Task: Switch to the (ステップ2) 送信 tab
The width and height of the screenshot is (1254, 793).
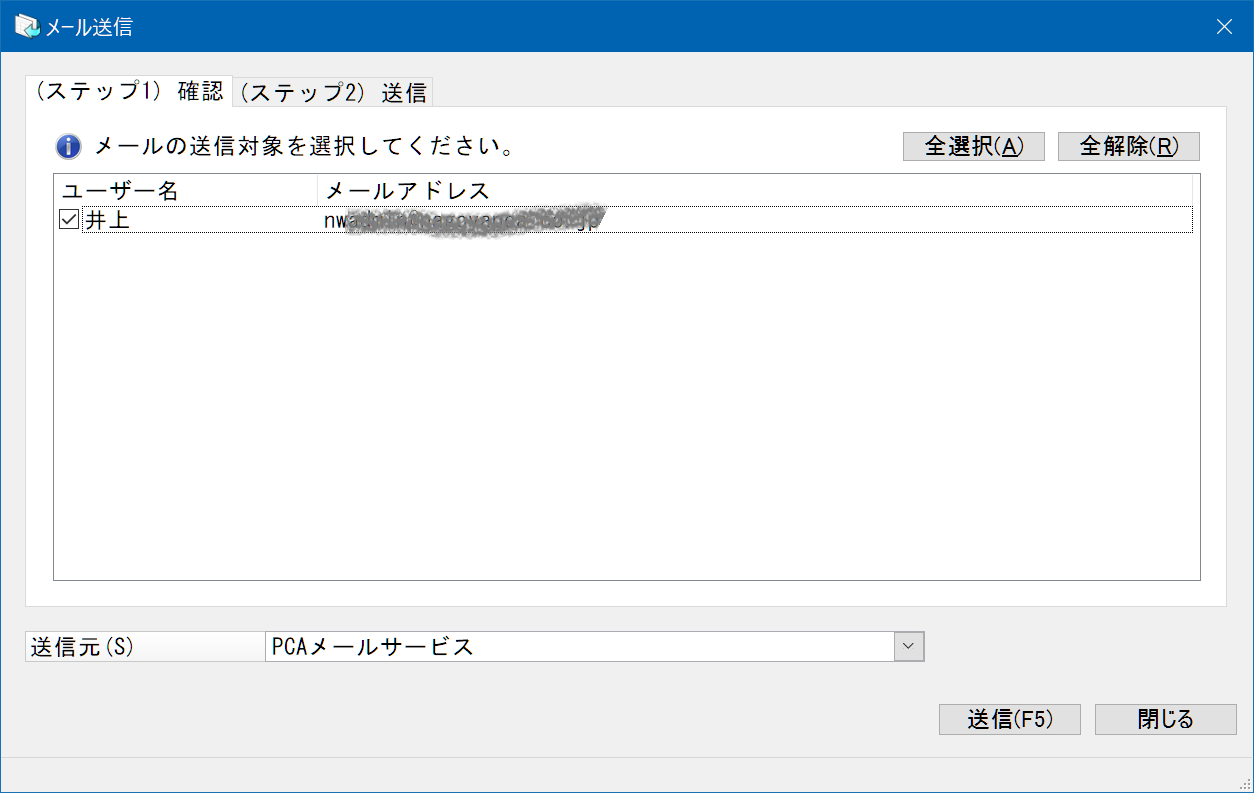Action: coord(333,93)
